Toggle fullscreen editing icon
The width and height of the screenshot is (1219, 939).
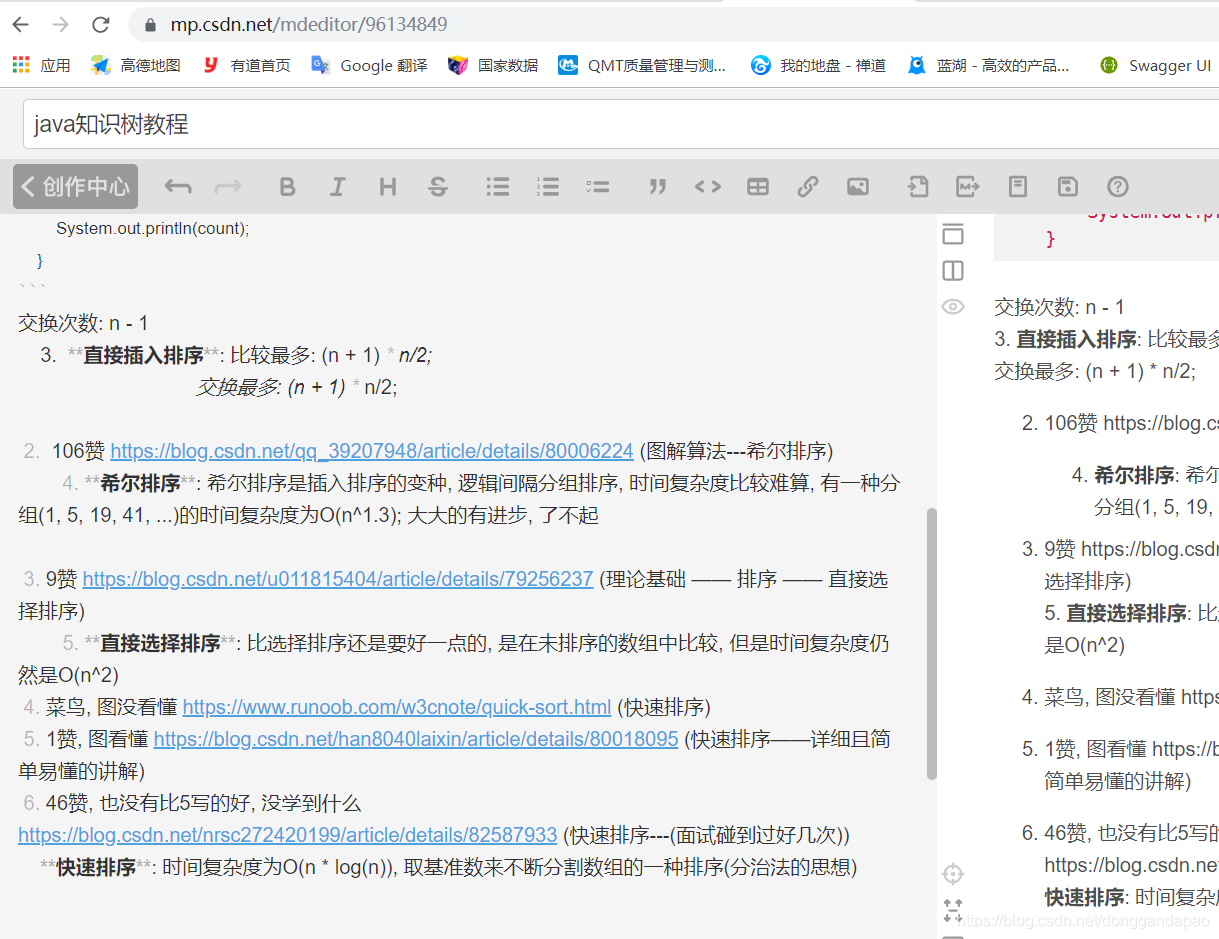tap(953, 909)
